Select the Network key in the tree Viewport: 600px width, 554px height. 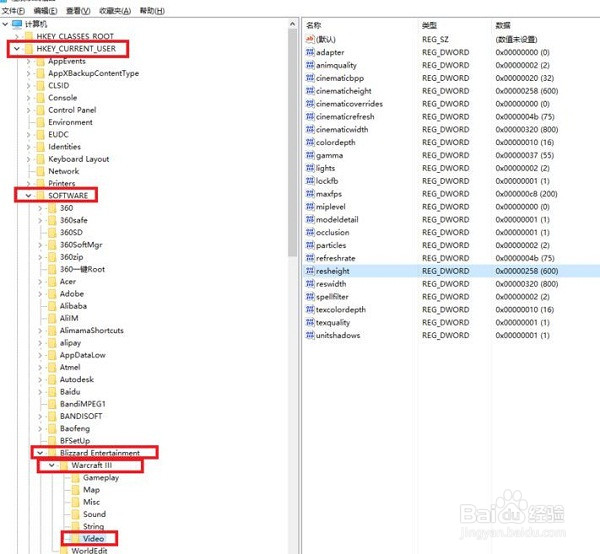click(x=64, y=171)
